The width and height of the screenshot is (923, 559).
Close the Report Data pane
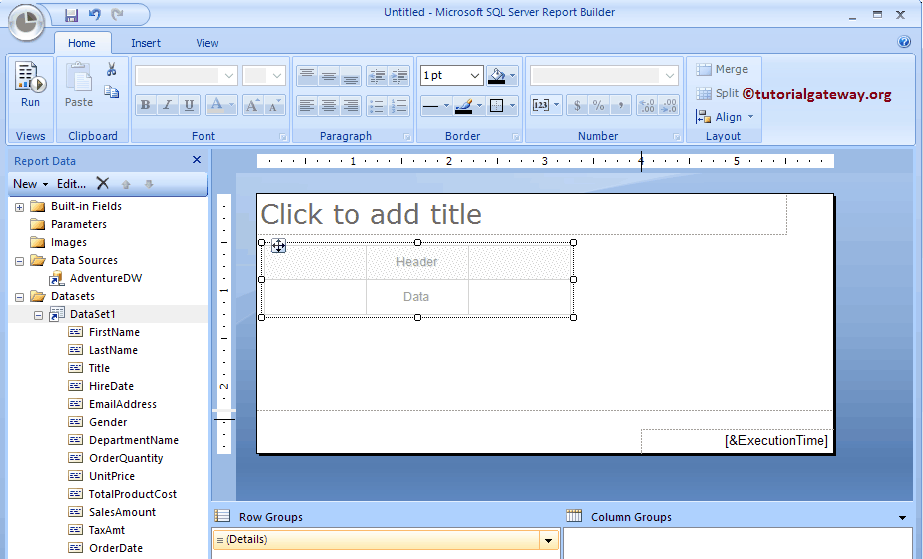(197, 159)
